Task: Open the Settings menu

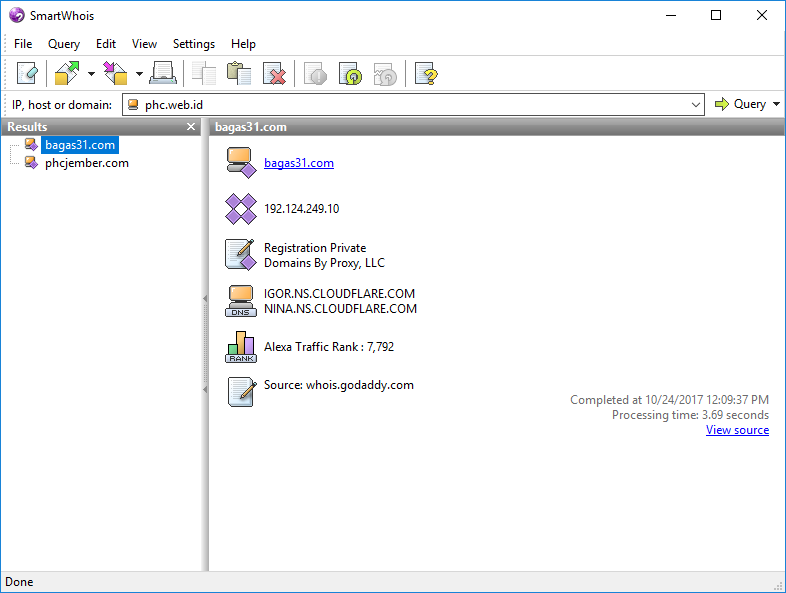Action: pyautogui.click(x=194, y=44)
